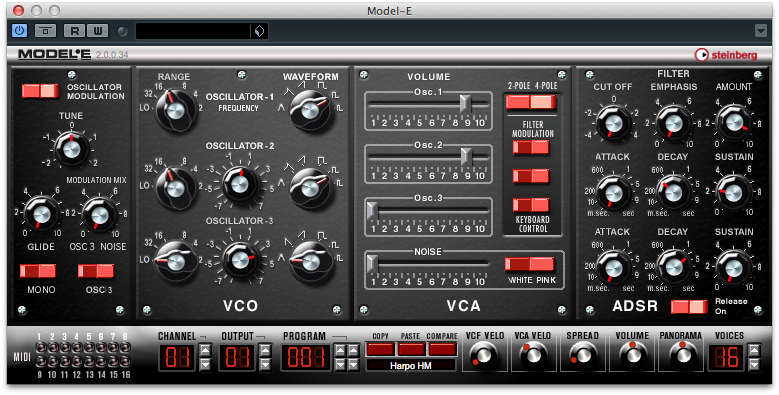Click the Program number display 001
This screenshot has height=395, width=779.
pyautogui.click(x=306, y=358)
